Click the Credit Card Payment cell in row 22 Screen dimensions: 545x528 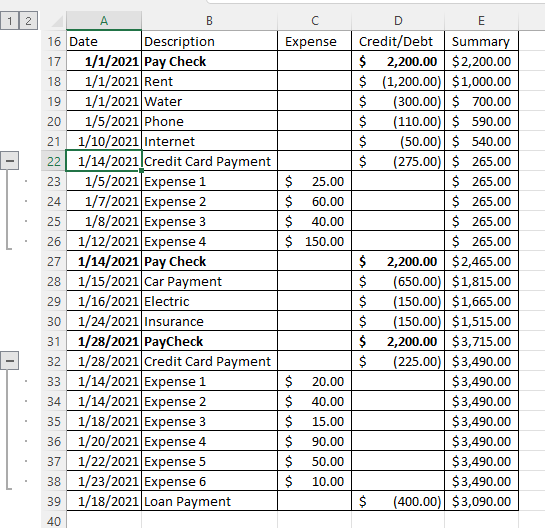(x=210, y=161)
